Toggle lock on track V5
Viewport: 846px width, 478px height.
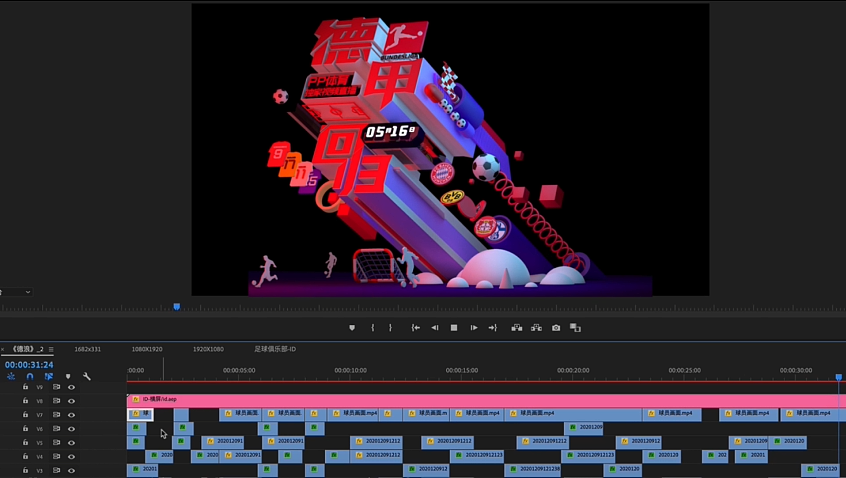(25, 442)
